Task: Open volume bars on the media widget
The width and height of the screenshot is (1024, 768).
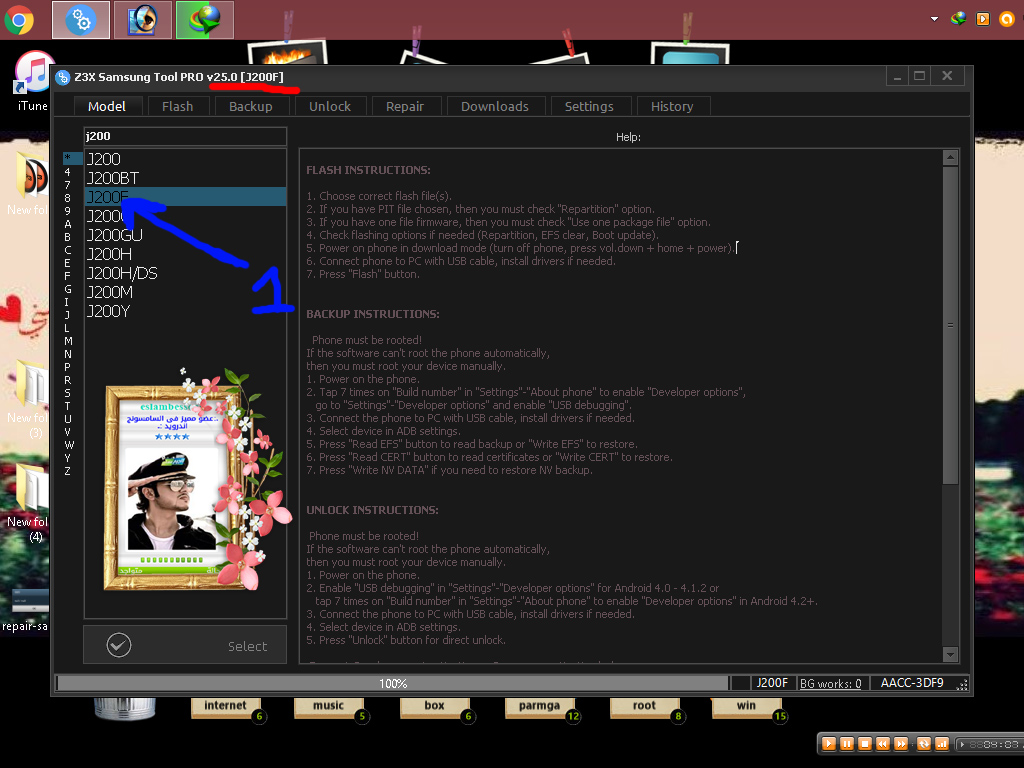Action: (942, 744)
